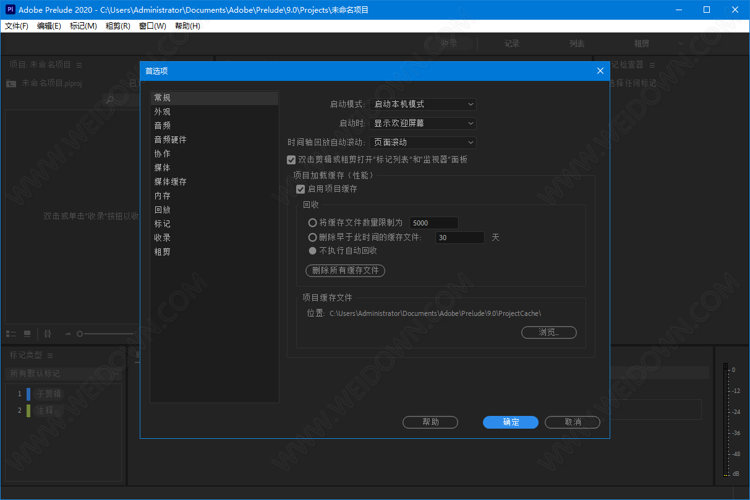Image resolution: width=750 pixels, height=500 pixels.
Task: Open the 所有默认标记 dropdown in marker type panel
Action: (64, 374)
